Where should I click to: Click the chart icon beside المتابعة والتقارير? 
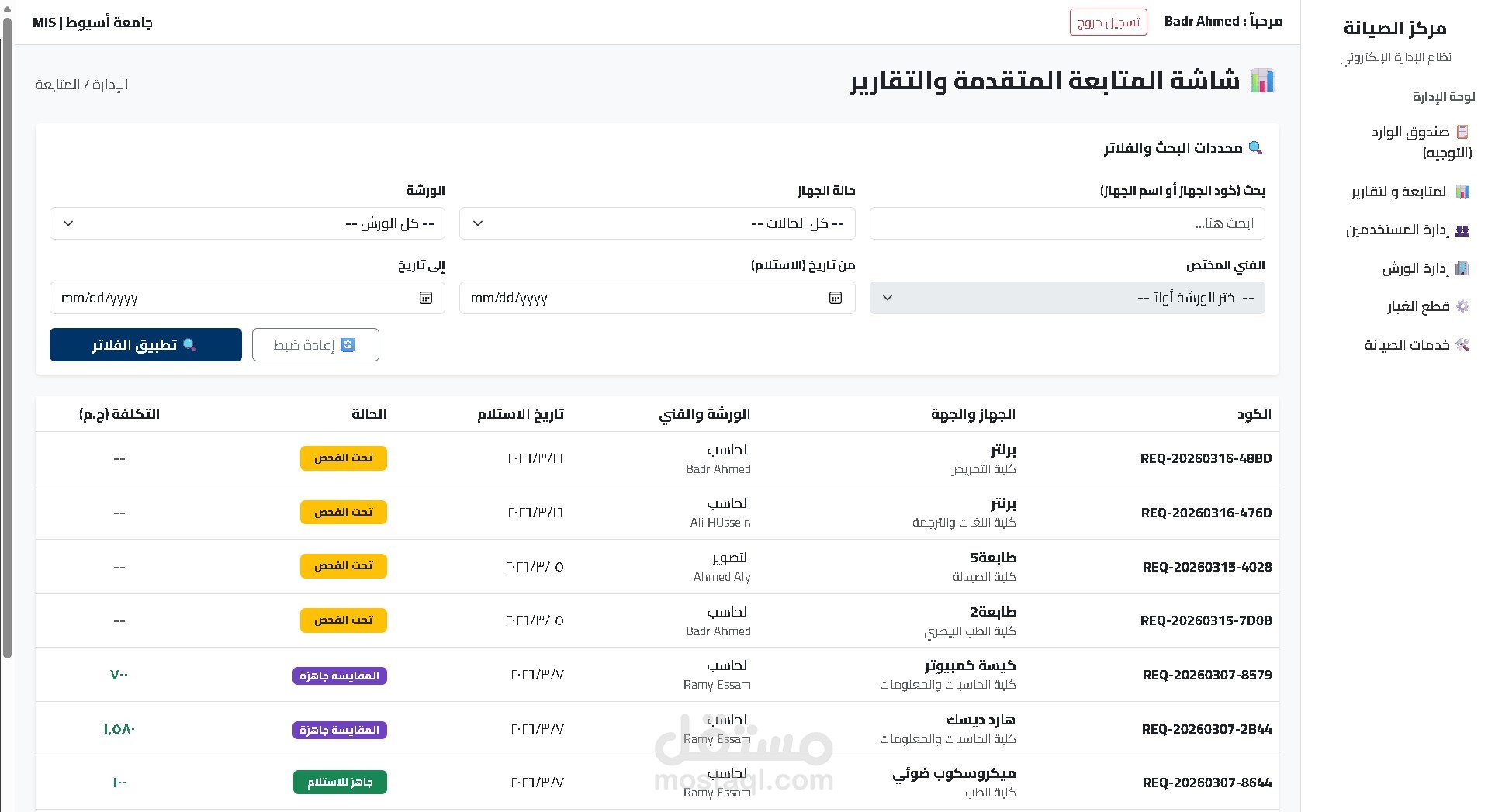1462,192
